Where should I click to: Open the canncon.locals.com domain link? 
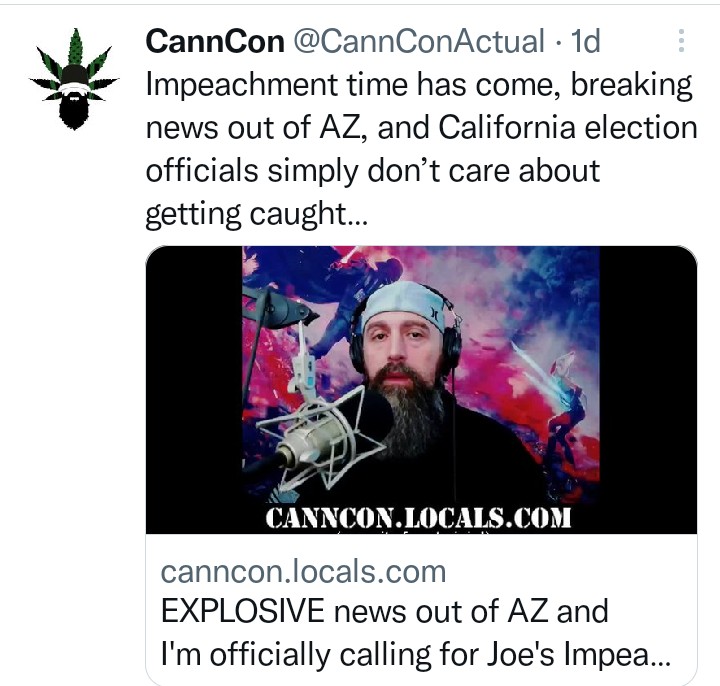[x=303, y=572]
